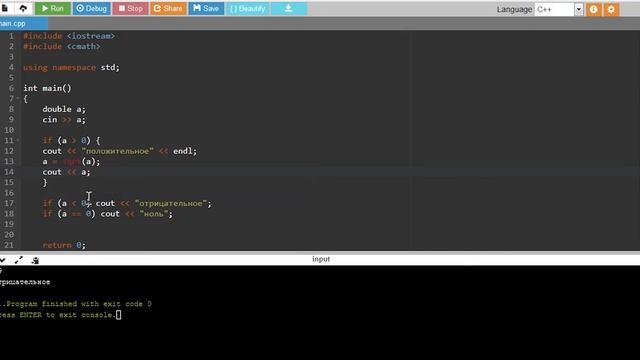
Task: Select the input tab of console
Action: click(x=321, y=259)
